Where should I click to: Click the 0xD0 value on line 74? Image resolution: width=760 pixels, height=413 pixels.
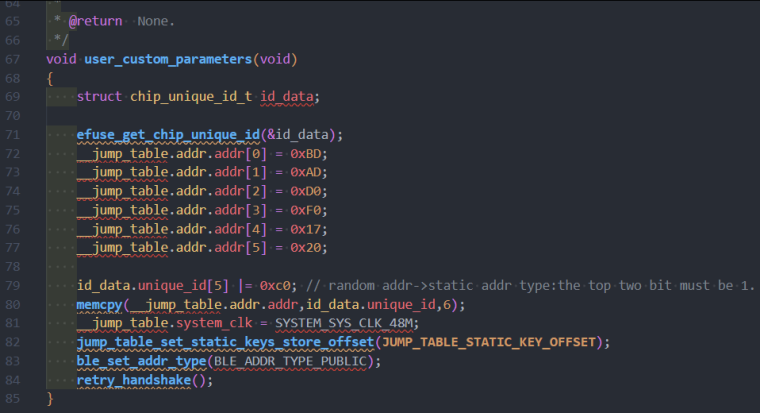pyautogui.click(x=307, y=192)
